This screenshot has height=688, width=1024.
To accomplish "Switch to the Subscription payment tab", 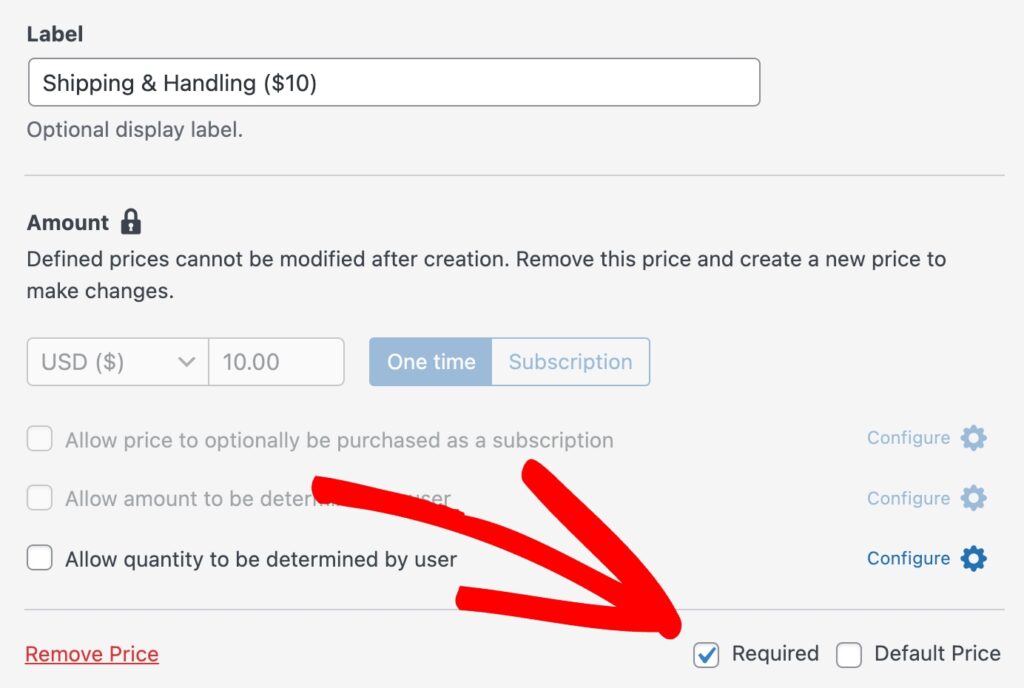I will 570,362.
